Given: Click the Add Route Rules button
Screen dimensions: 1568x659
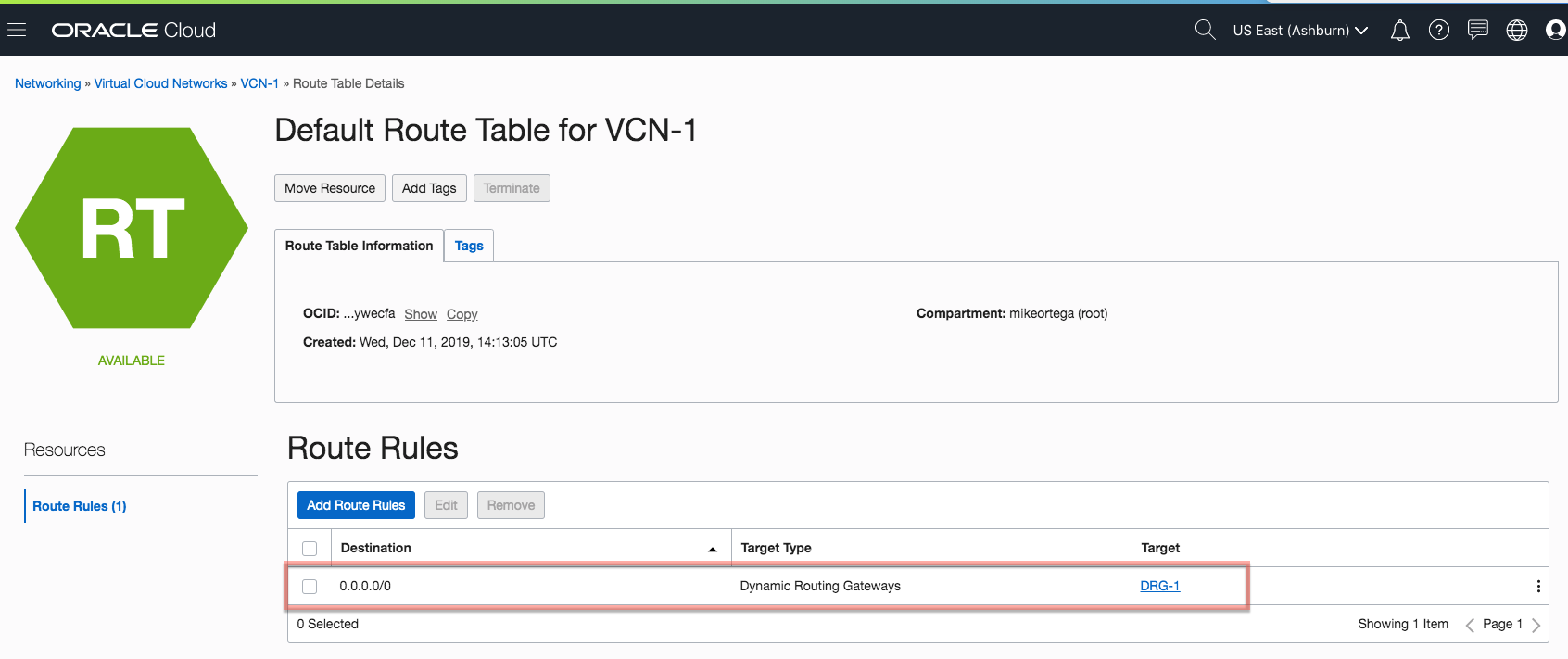Looking at the screenshot, I should (356, 505).
